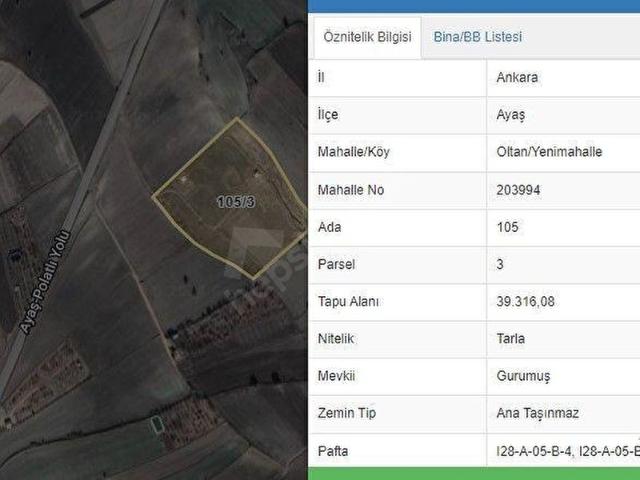Click the Zemin Tip value Ana Taşınmaz
This screenshot has height=480, width=640.
point(538,413)
